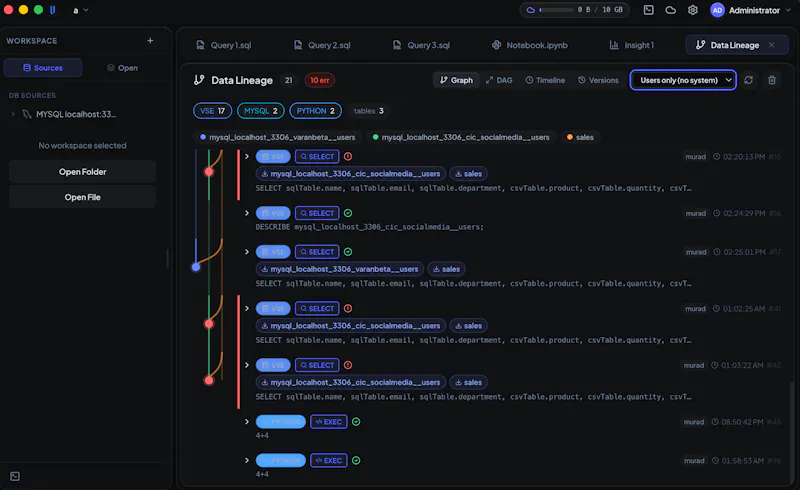This screenshot has height=490, width=800.
Task: Toggle the varanbeta__users legend item
Action: (x=278, y=137)
